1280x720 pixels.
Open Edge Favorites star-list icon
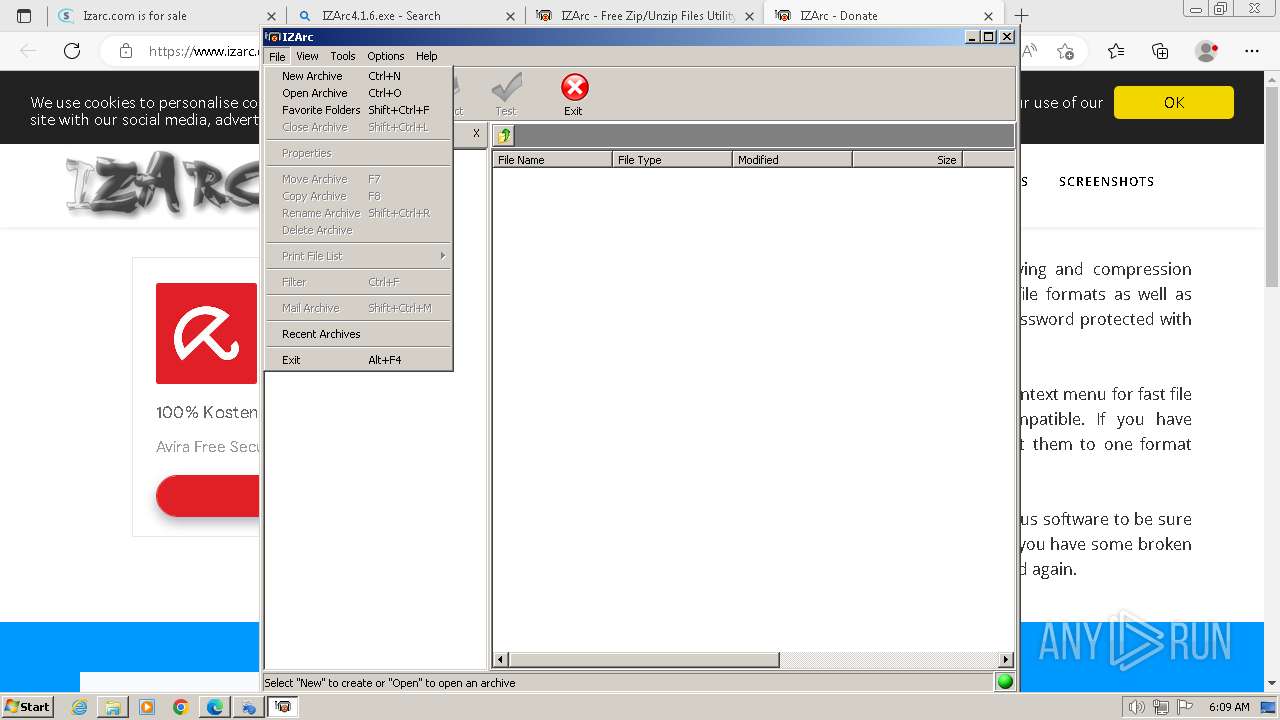click(1116, 51)
